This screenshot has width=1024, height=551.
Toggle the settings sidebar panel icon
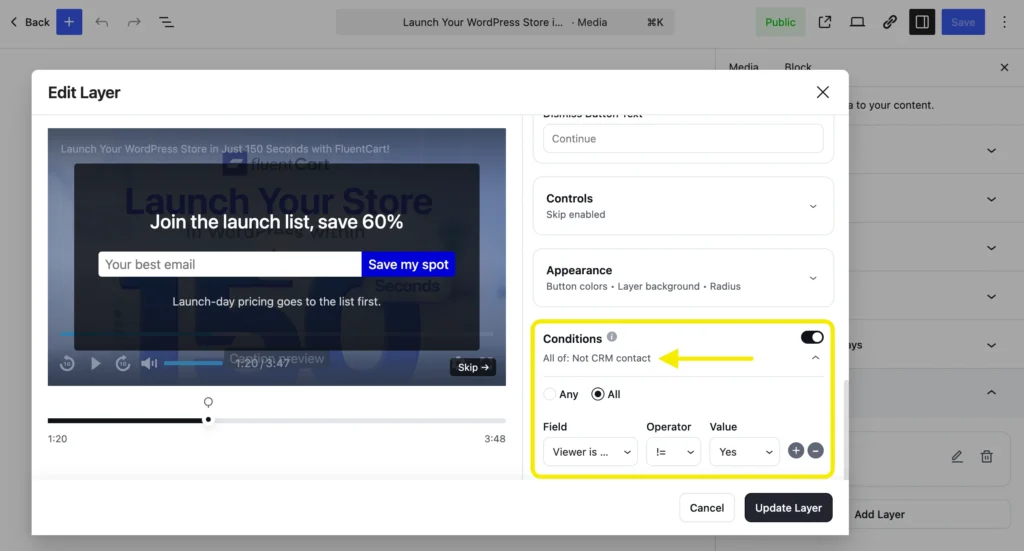click(x=922, y=22)
